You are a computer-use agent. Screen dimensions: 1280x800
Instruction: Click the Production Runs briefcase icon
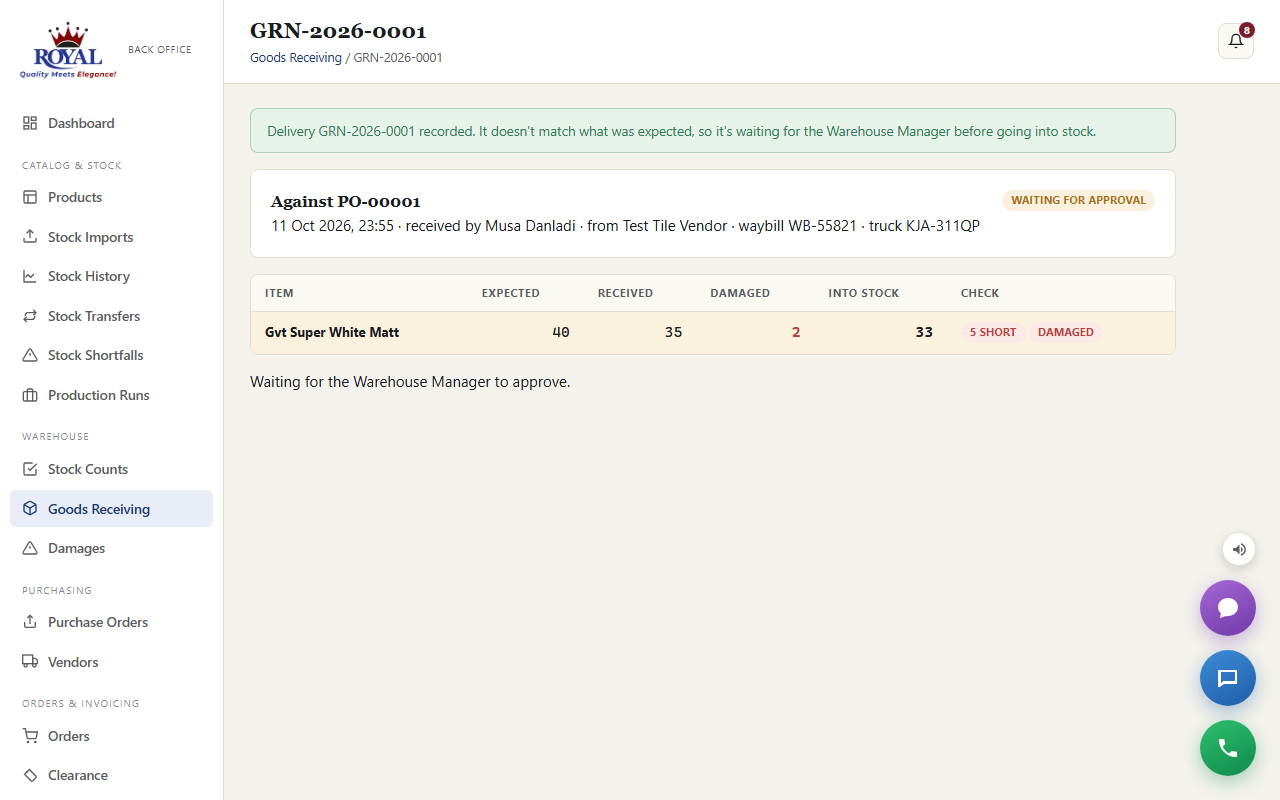30,395
